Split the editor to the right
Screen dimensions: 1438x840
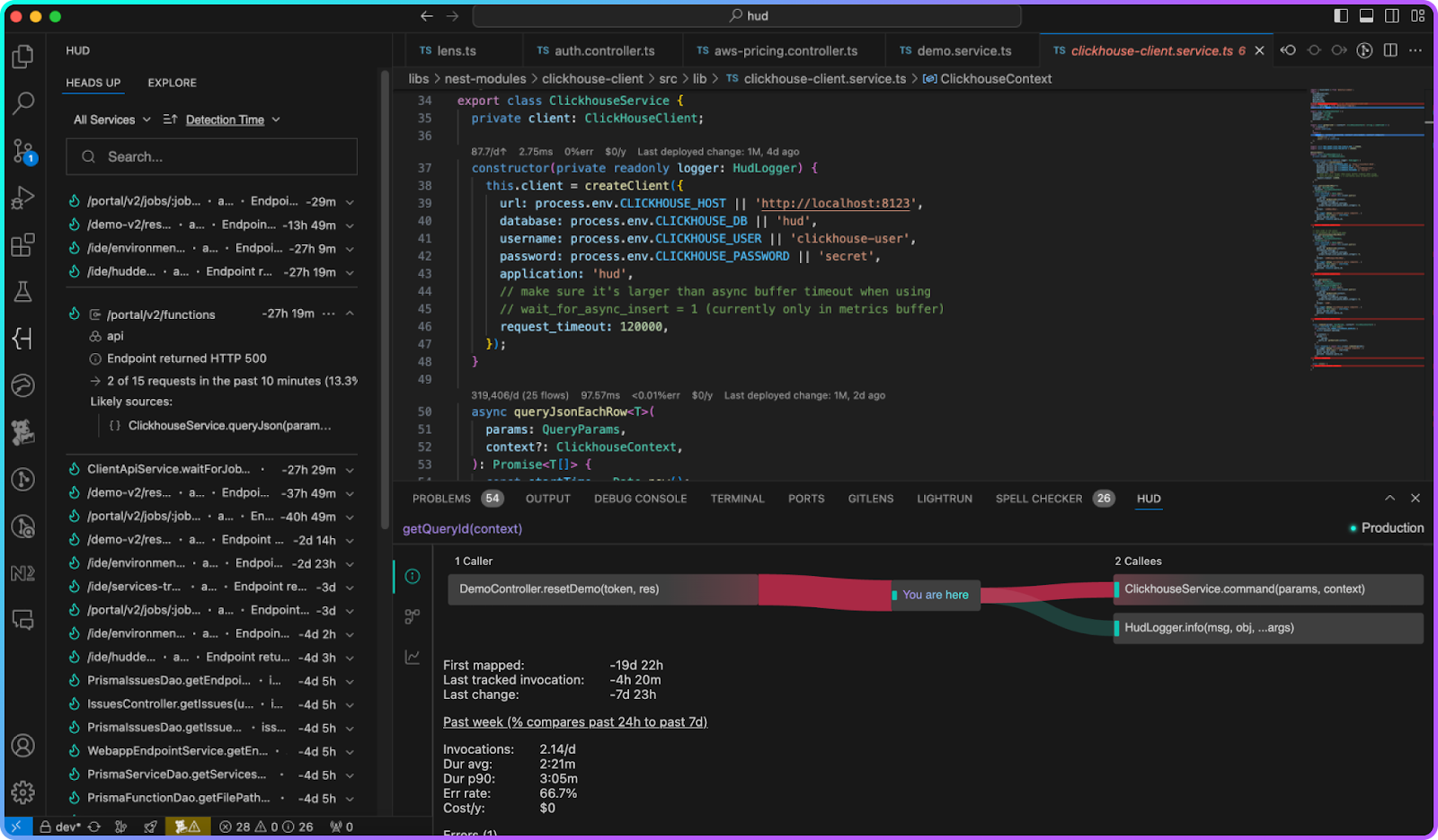pos(1390,50)
